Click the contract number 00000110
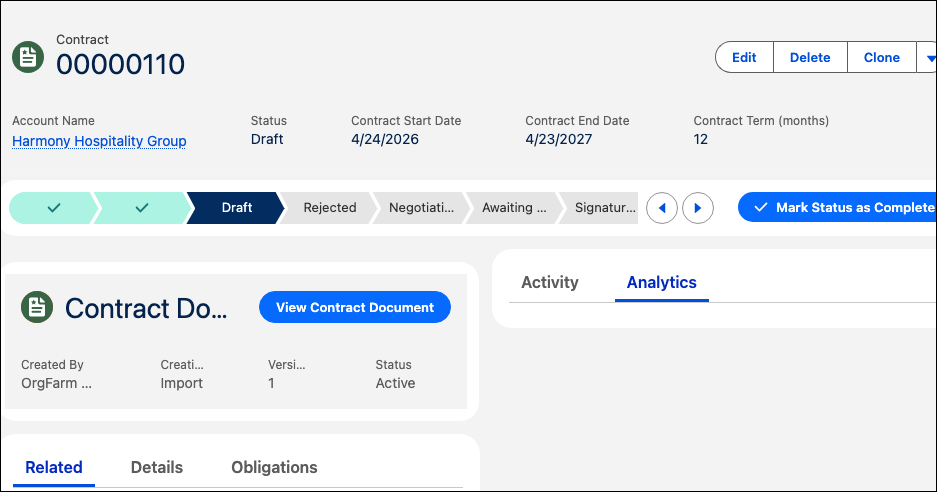Image resolution: width=937 pixels, height=492 pixels. (x=121, y=65)
